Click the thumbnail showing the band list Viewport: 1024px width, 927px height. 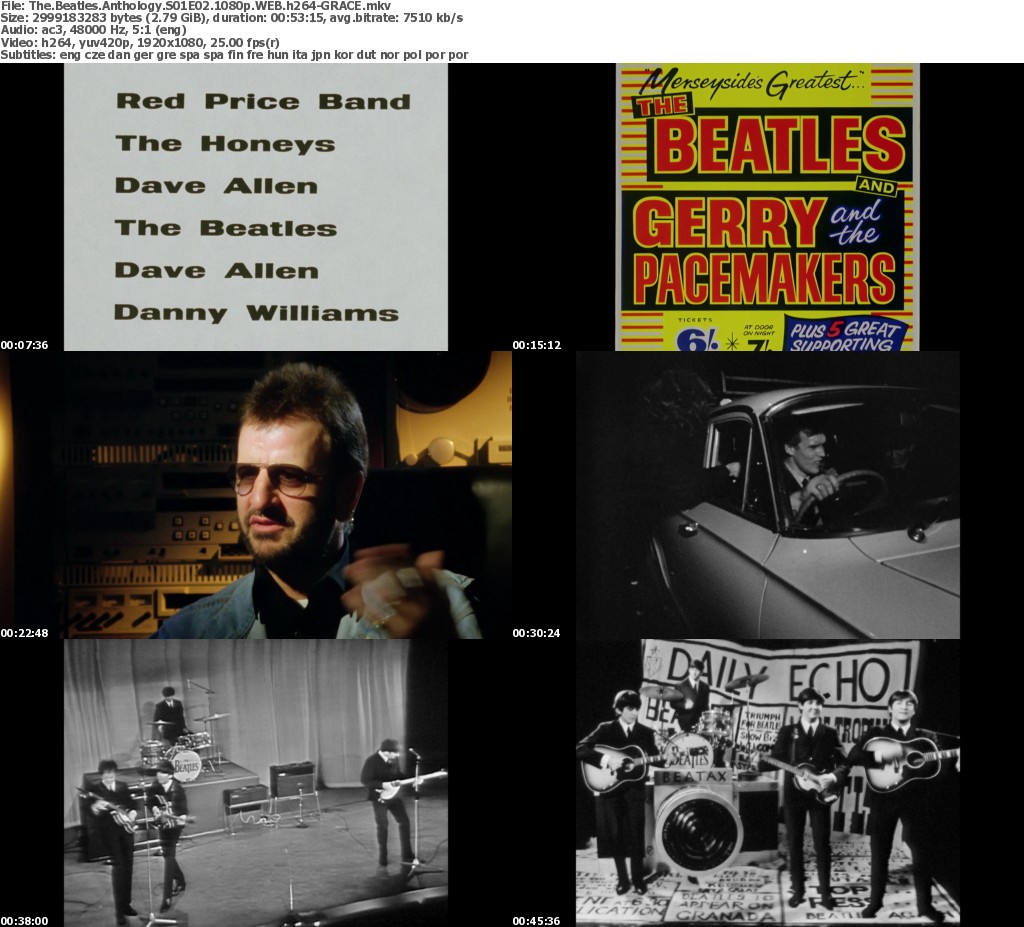(x=256, y=207)
